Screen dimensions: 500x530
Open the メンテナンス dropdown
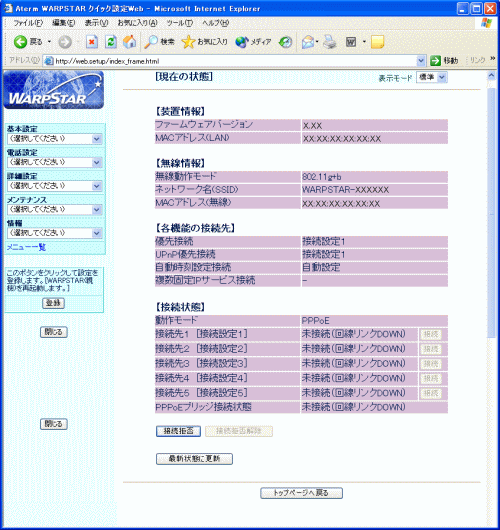pos(54,210)
